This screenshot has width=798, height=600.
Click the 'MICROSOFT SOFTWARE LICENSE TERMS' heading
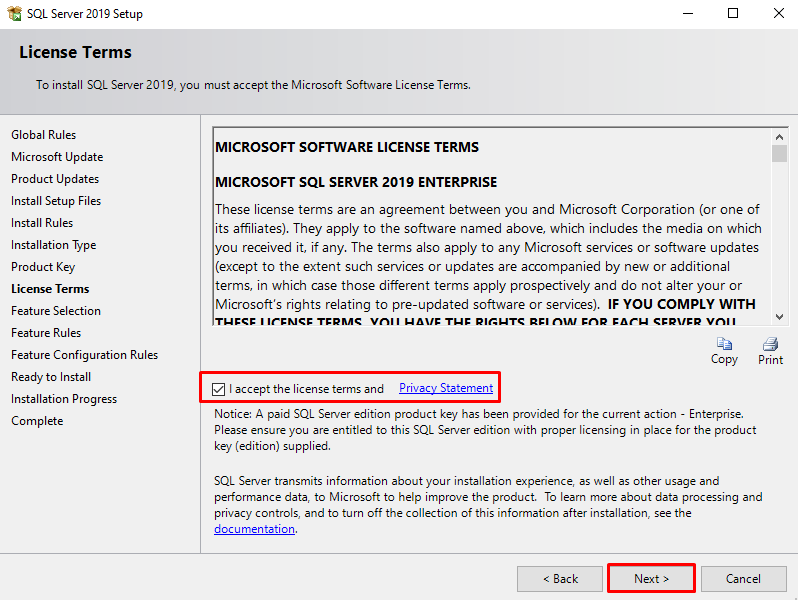[347, 147]
